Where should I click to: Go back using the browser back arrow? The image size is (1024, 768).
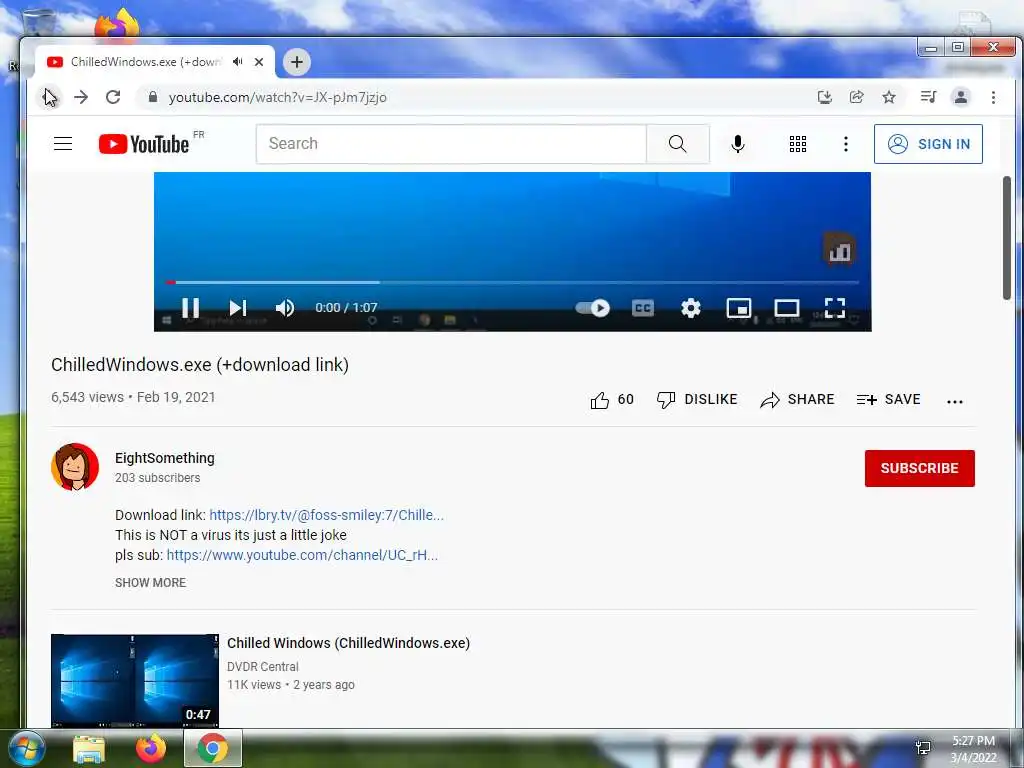click(50, 97)
